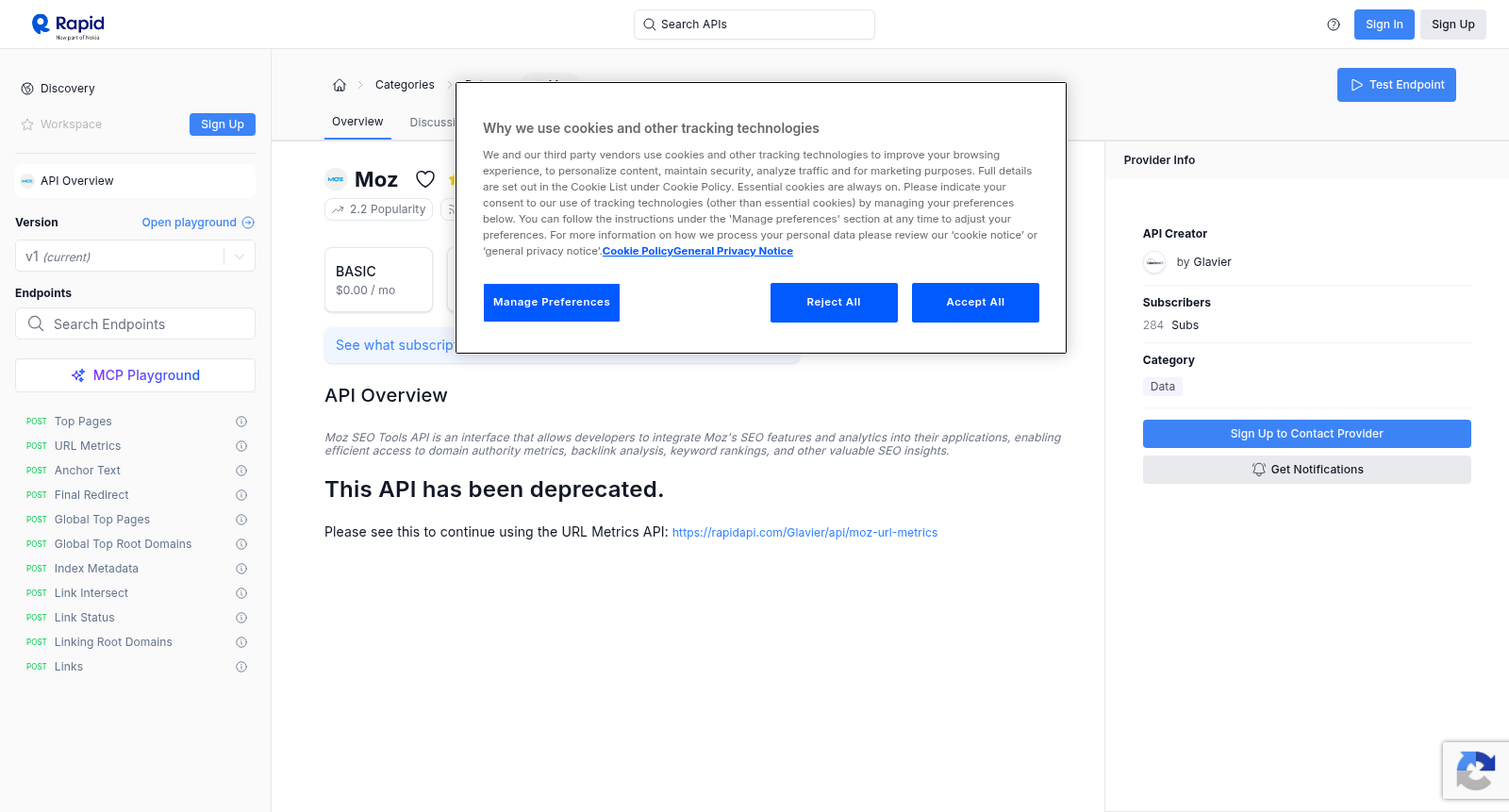Click the sidebar Workspace Sign Up button
The height and width of the screenshot is (812, 1509).
(223, 124)
